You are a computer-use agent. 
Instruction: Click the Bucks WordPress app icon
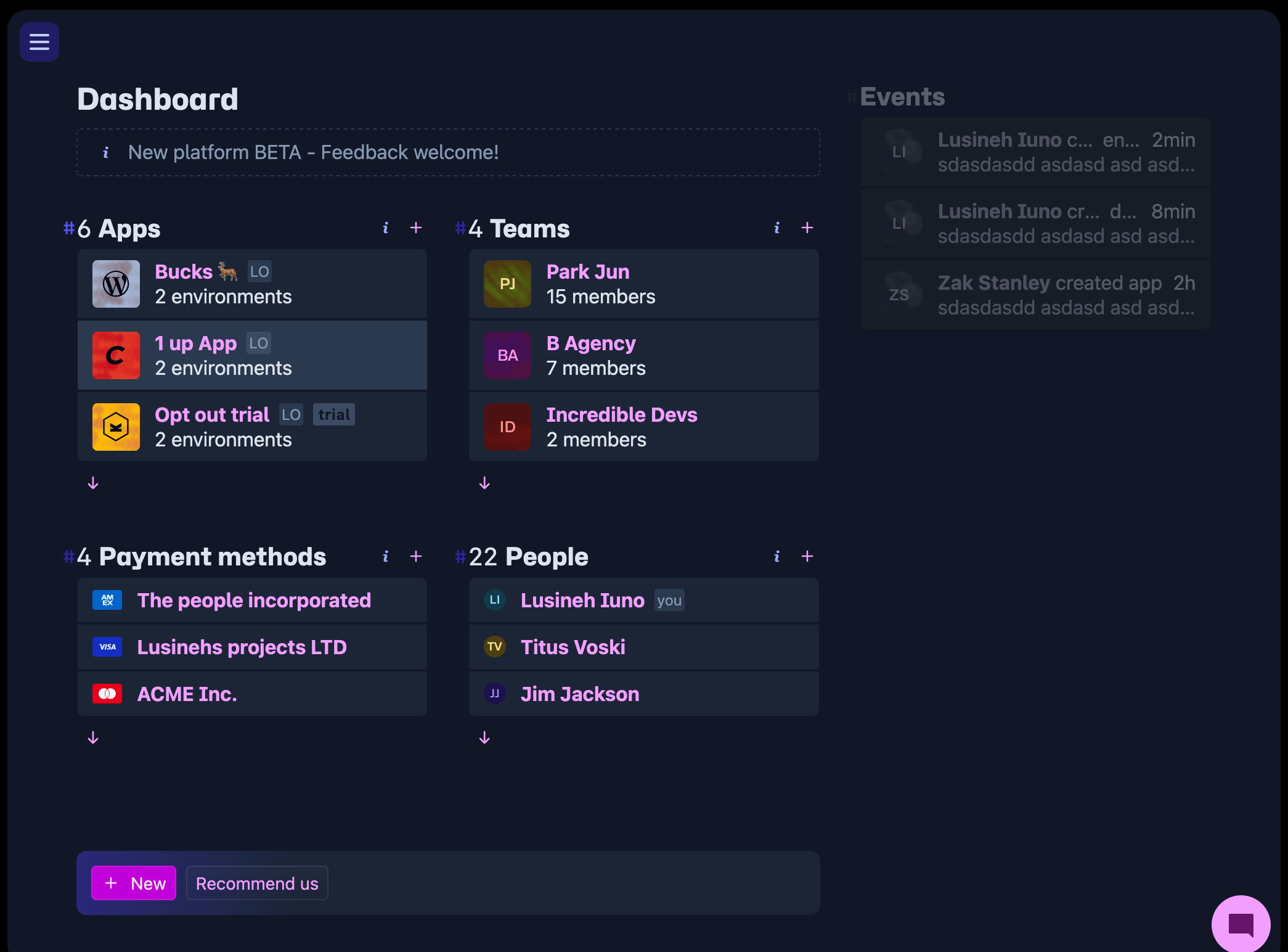click(x=116, y=284)
